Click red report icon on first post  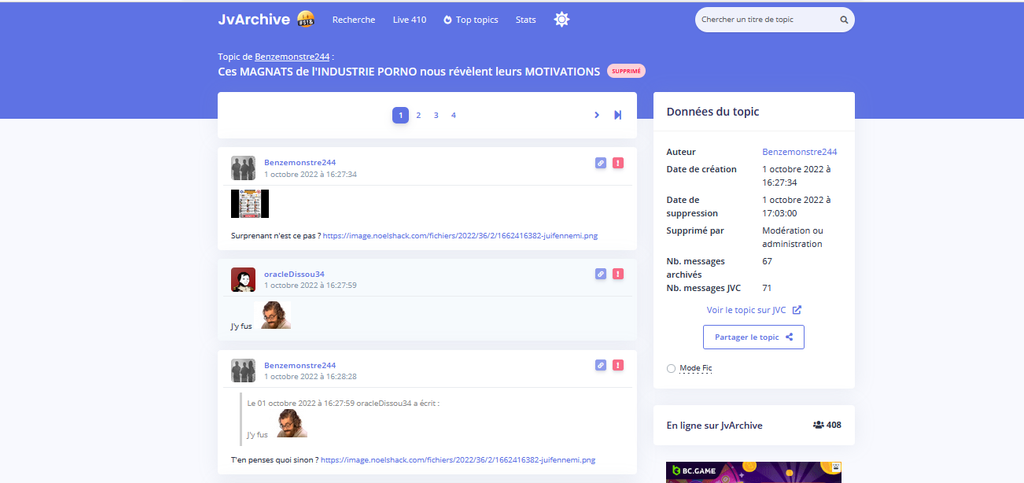(x=618, y=163)
